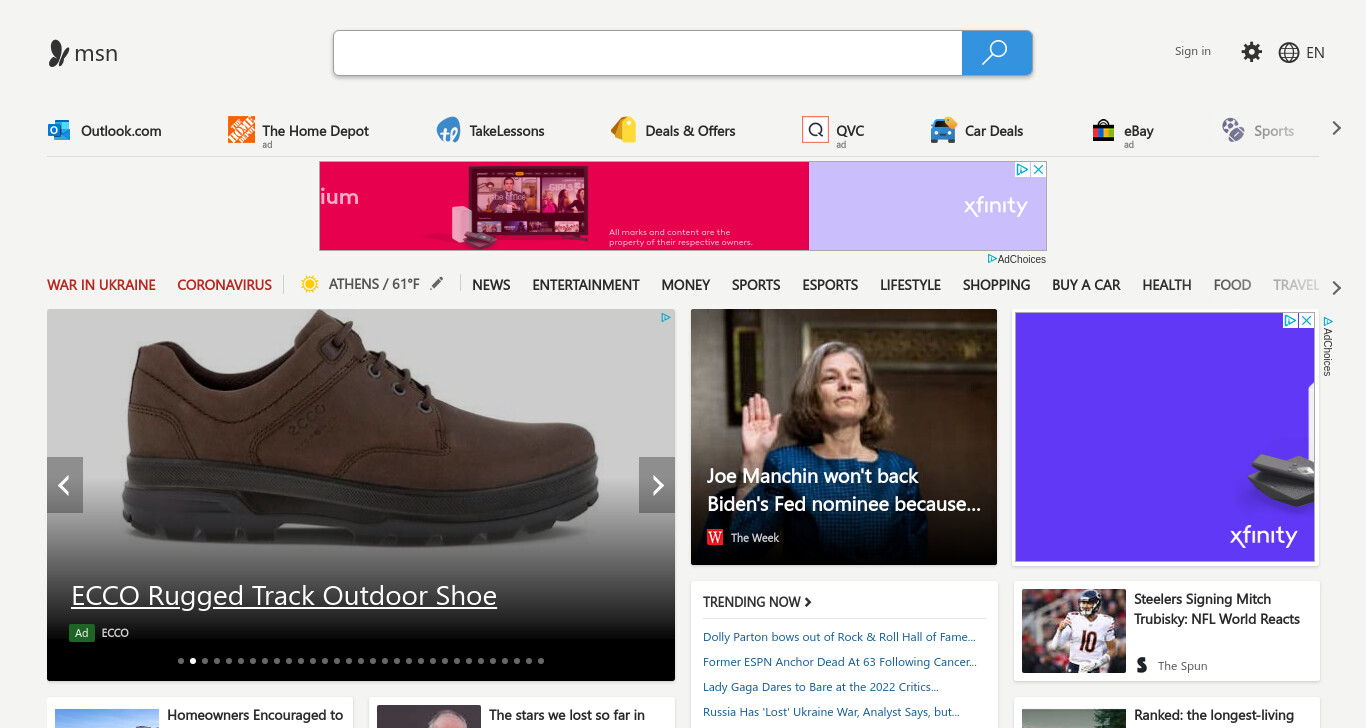Viewport: 1366px width, 728px height.
Task: Click the Car Deals car icon
Action: click(943, 130)
